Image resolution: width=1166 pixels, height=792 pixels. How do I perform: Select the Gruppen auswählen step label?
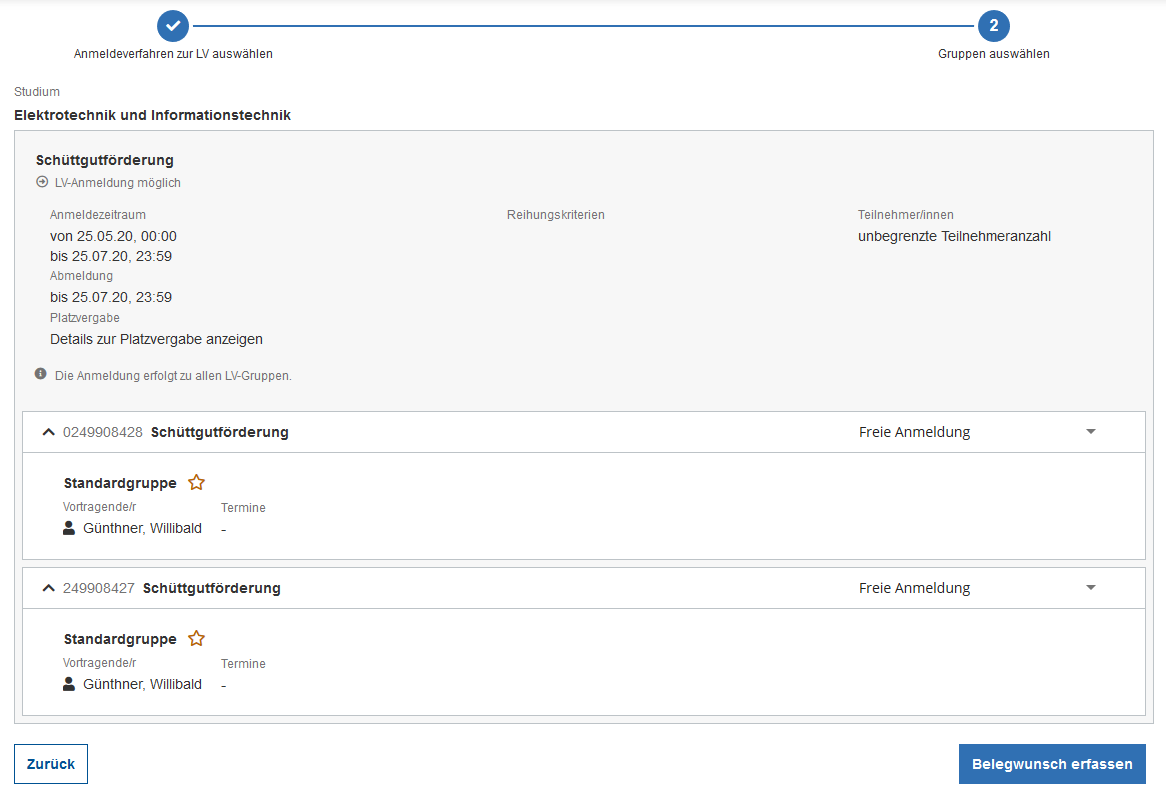point(993,54)
